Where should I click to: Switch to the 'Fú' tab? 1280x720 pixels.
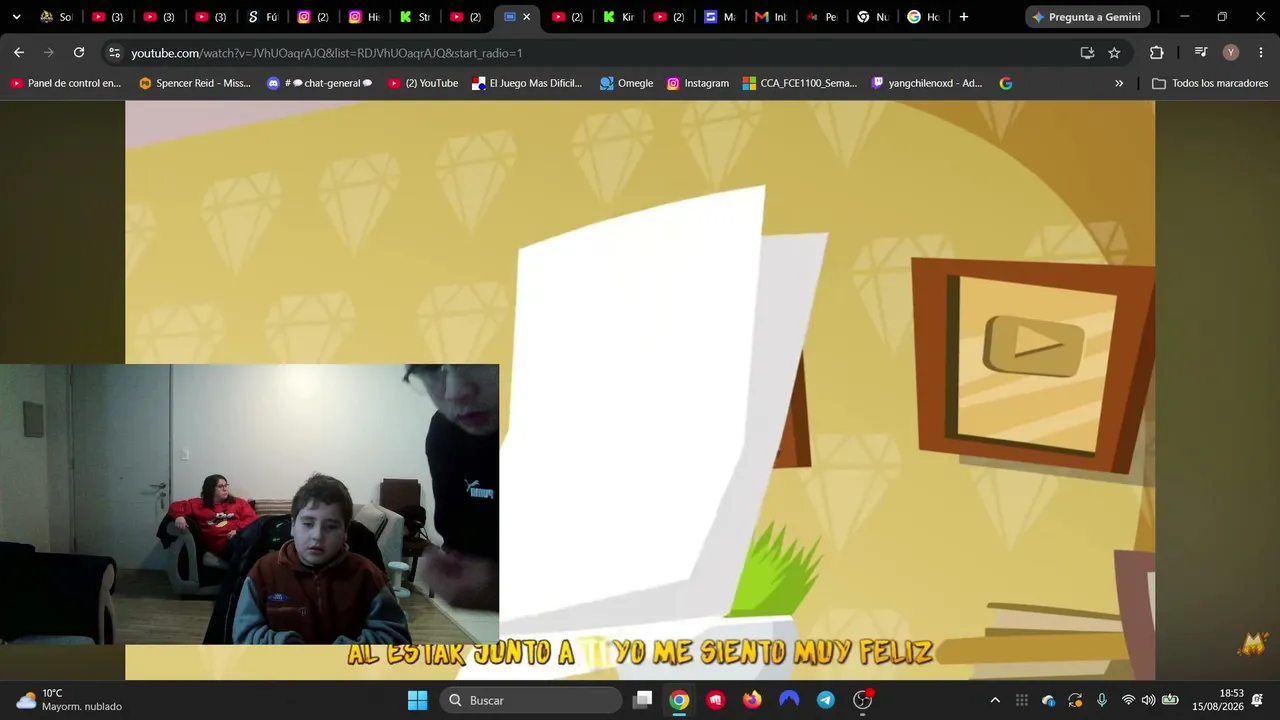click(264, 17)
